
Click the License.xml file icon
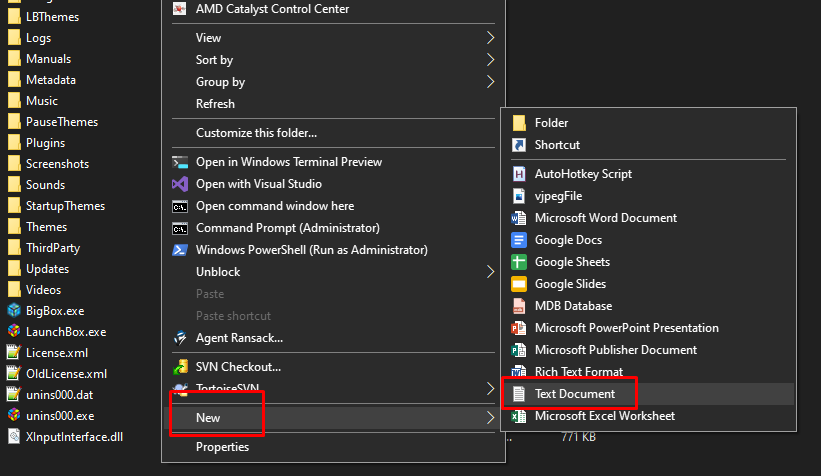coord(14,352)
